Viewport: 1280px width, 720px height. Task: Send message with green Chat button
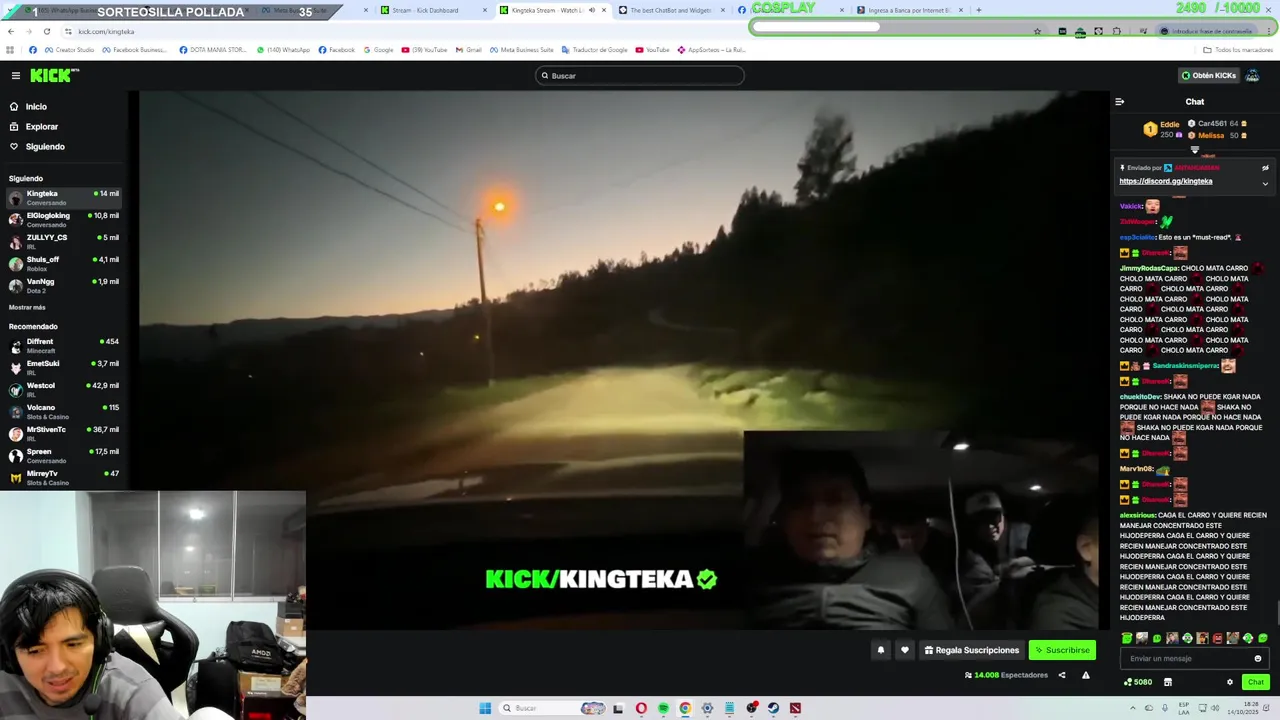point(1255,682)
